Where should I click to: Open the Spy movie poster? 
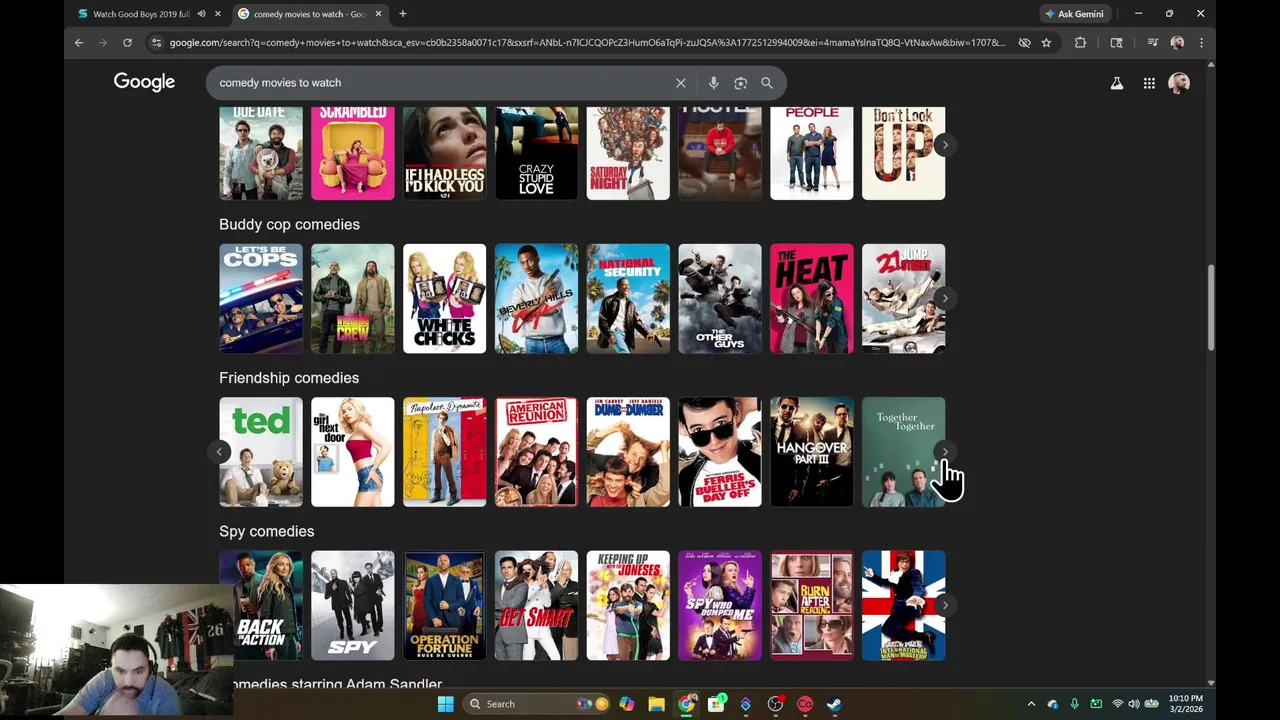click(x=353, y=605)
